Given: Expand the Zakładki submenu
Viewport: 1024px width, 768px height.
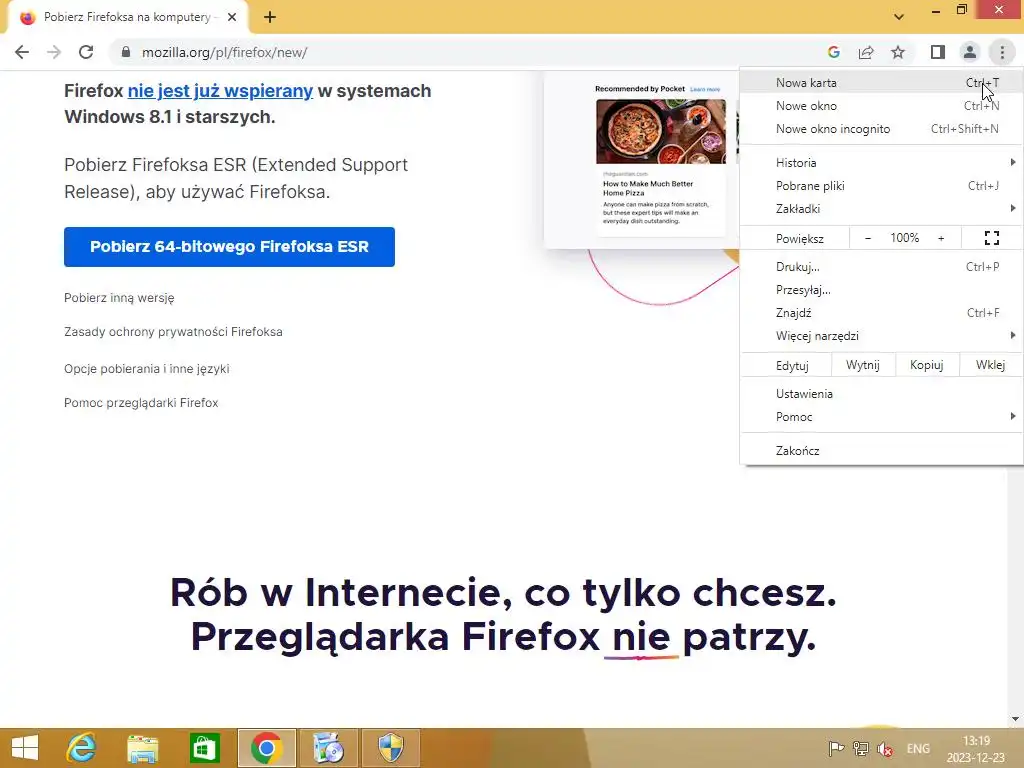Looking at the screenshot, I should point(882,209).
